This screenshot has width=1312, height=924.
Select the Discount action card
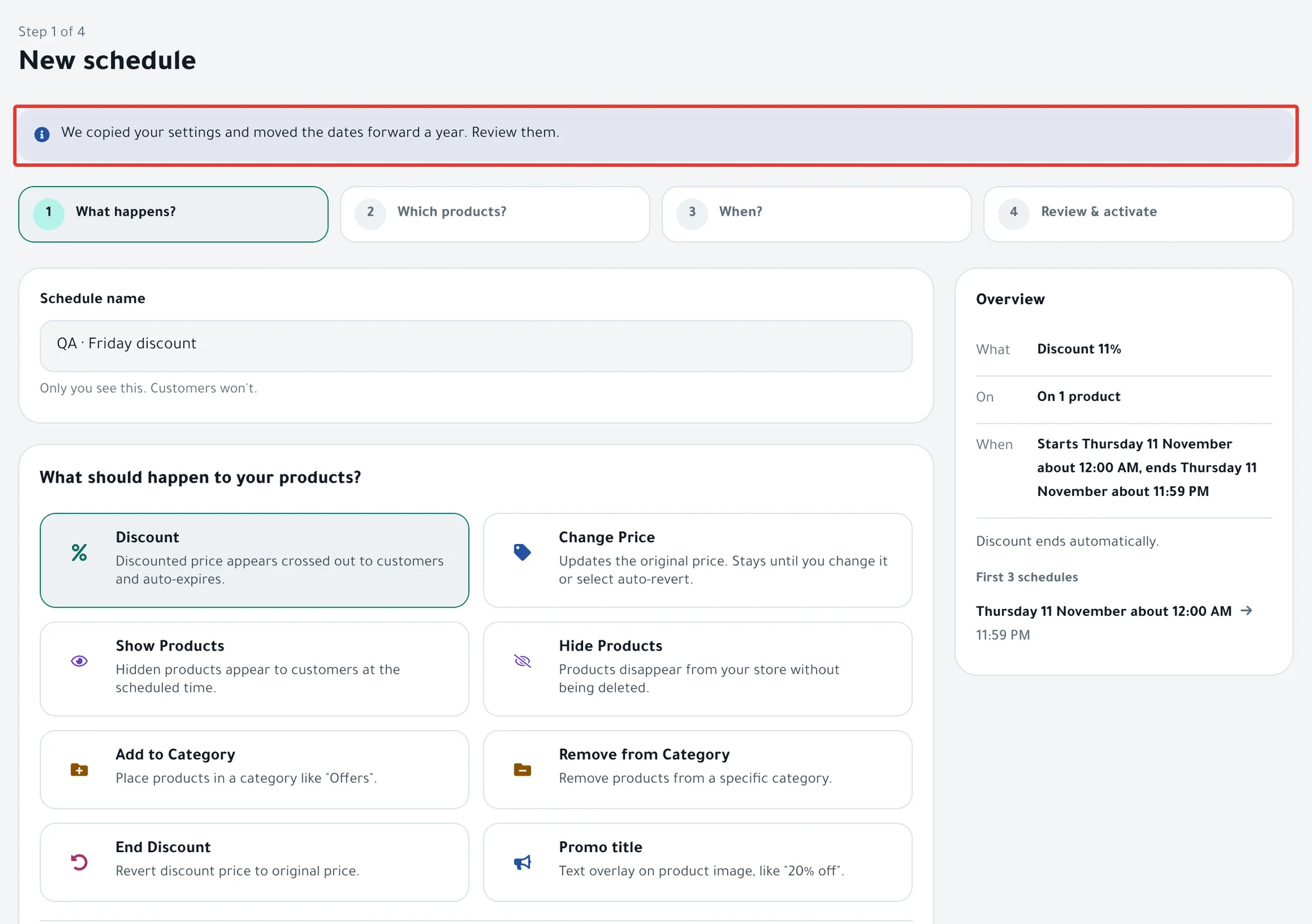pyautogui.click(x=254, y=560)
